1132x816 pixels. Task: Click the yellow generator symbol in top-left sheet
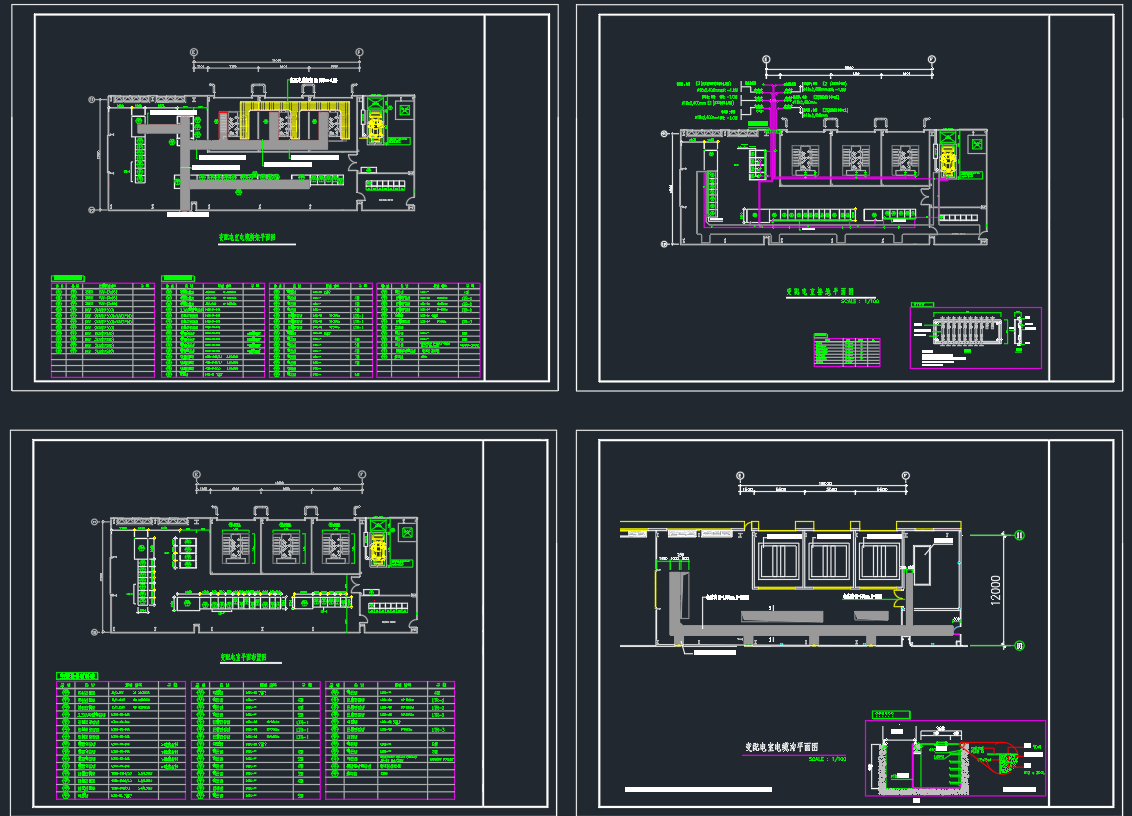(376, 126)
